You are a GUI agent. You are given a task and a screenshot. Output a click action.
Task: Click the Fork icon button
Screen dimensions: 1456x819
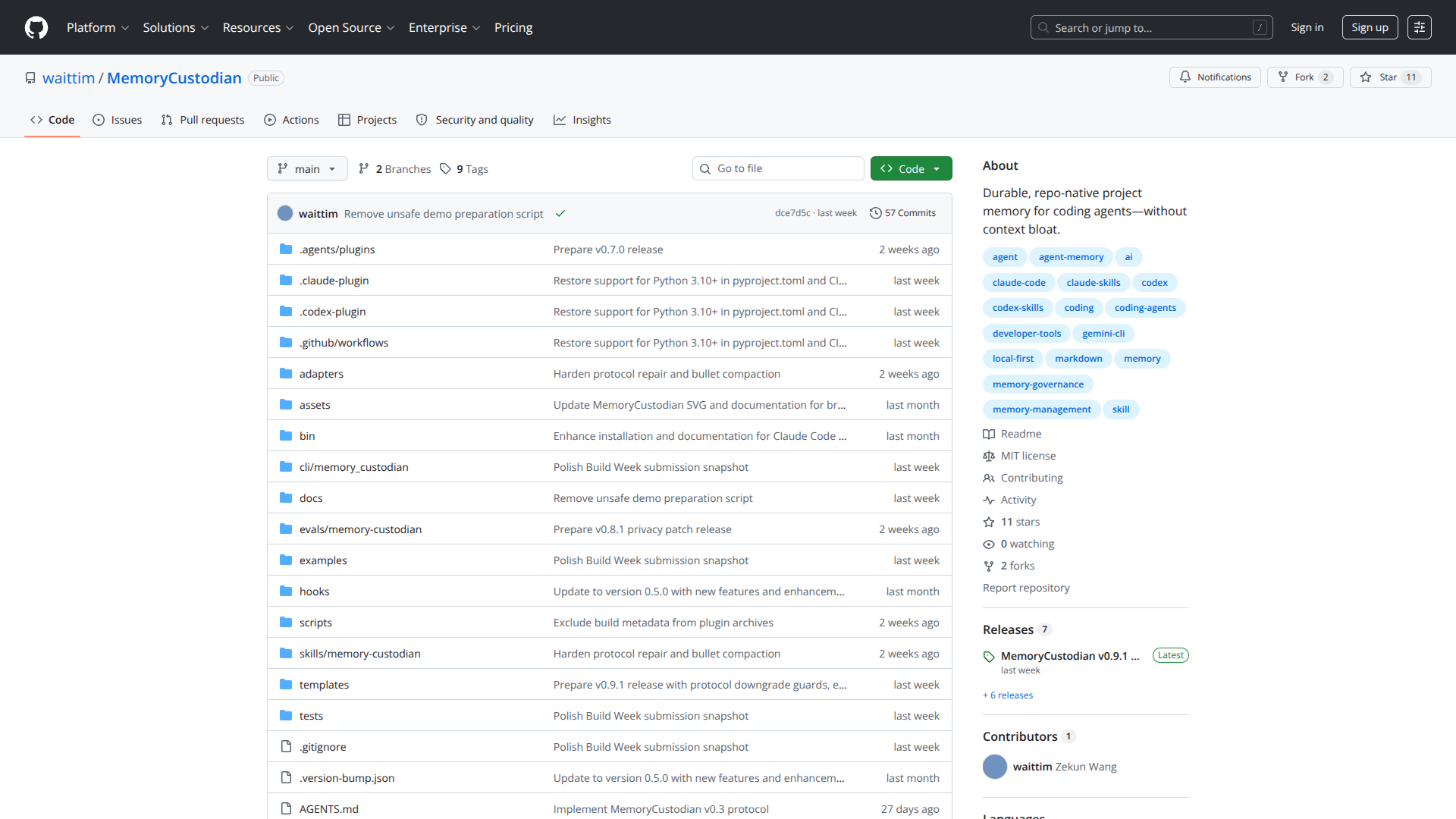1283,77
